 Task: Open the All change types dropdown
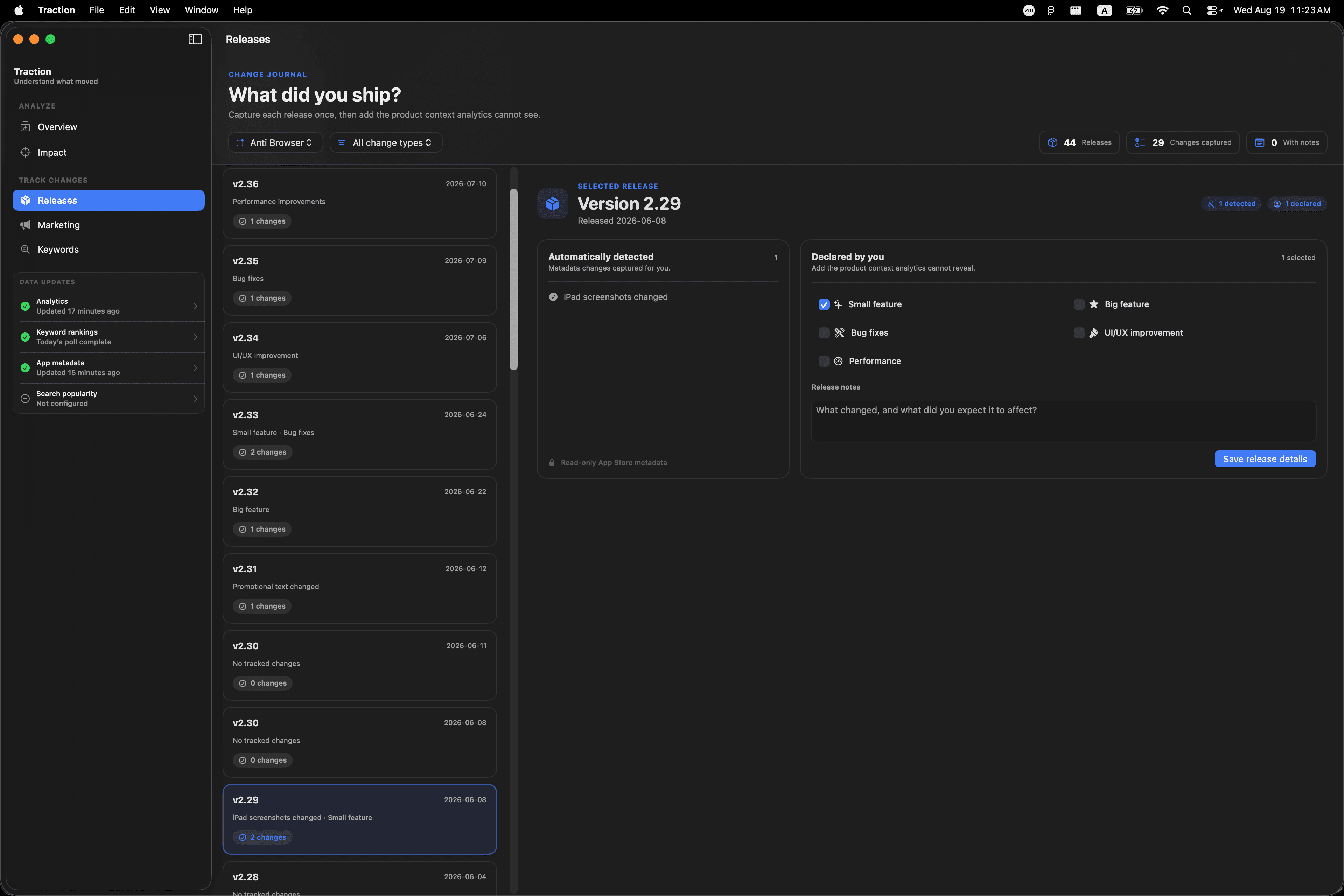[386, 142]
